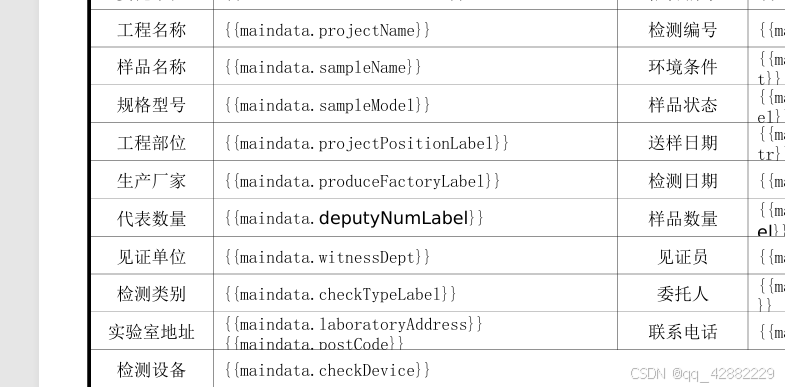Click the maindata.deputyNumLabel placeholder text
The image size is (785, 387).
tap(354, 218)
